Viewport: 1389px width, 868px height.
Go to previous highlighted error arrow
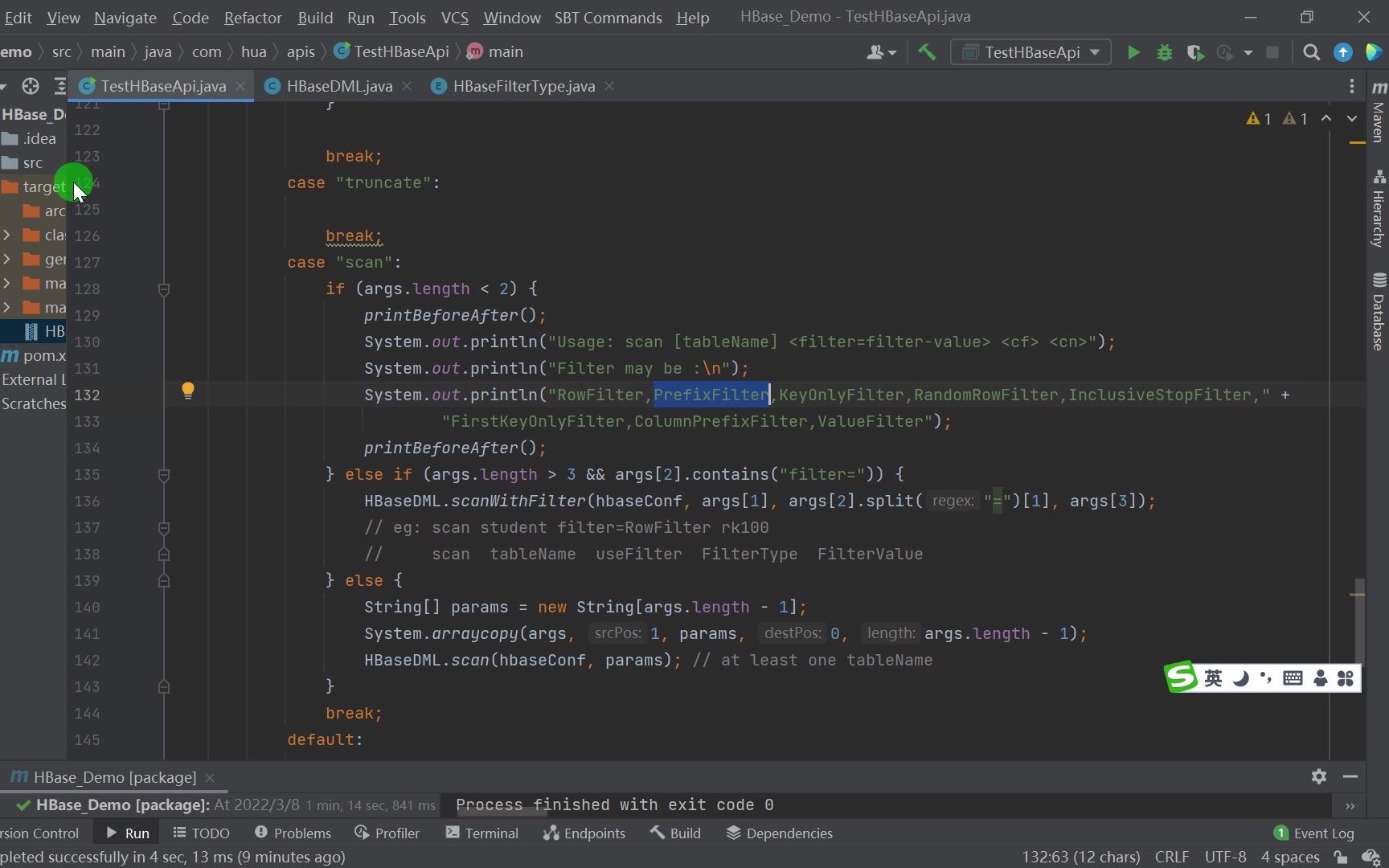(1326, 119)
